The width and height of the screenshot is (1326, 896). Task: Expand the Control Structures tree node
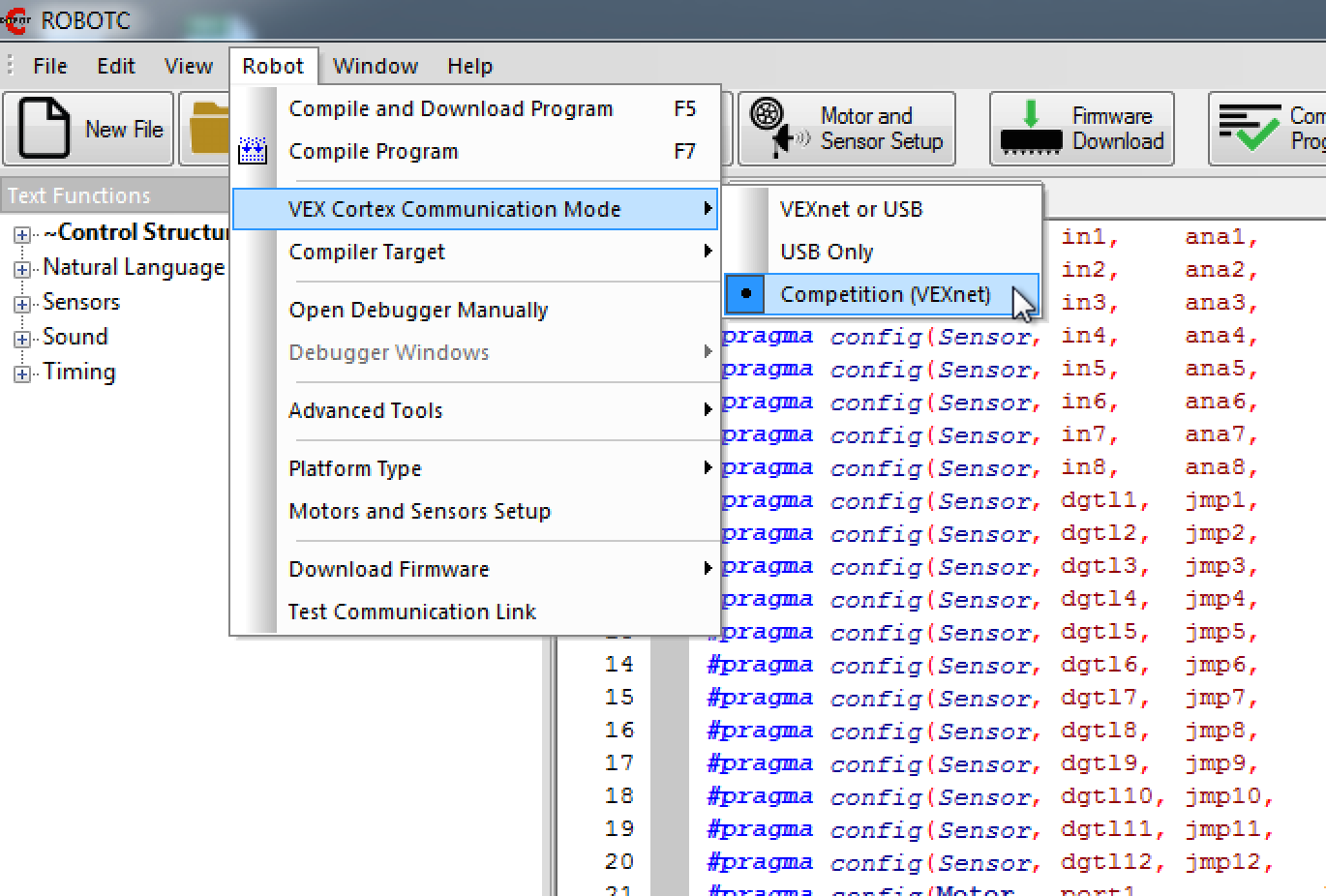coord(21,234)
